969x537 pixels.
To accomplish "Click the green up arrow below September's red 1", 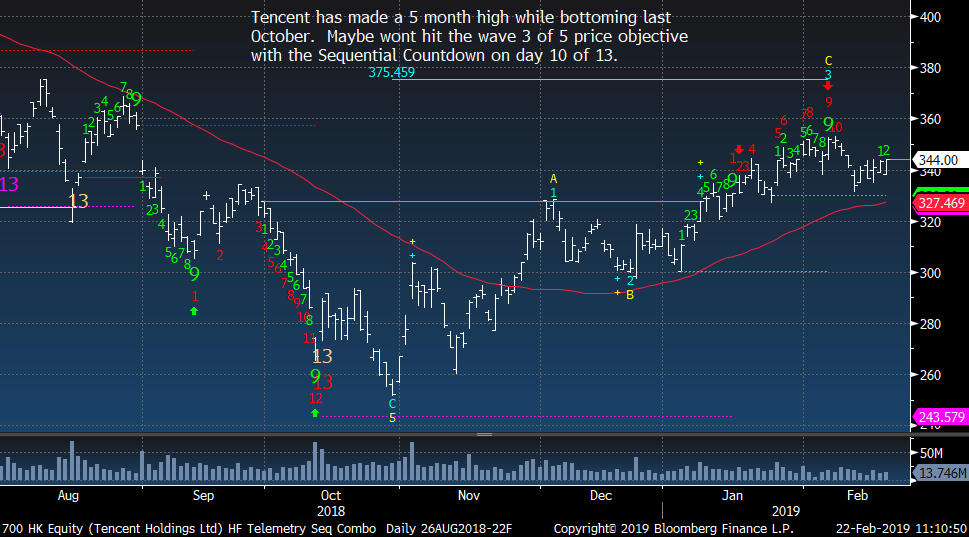I will [x=194, y=311].
